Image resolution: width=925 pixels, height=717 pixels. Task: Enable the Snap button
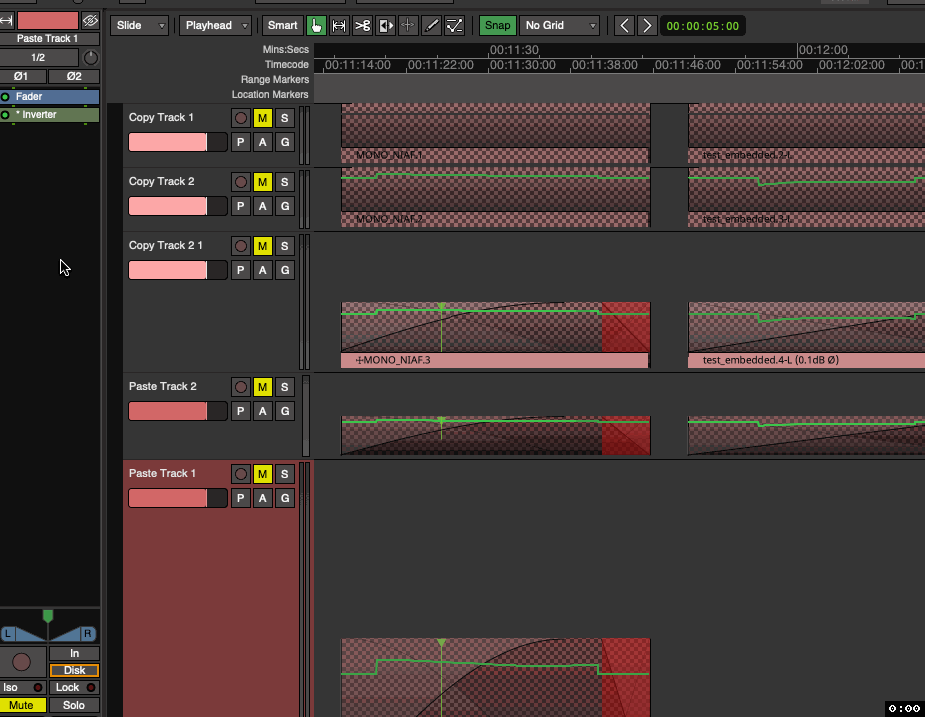(497, 25)
